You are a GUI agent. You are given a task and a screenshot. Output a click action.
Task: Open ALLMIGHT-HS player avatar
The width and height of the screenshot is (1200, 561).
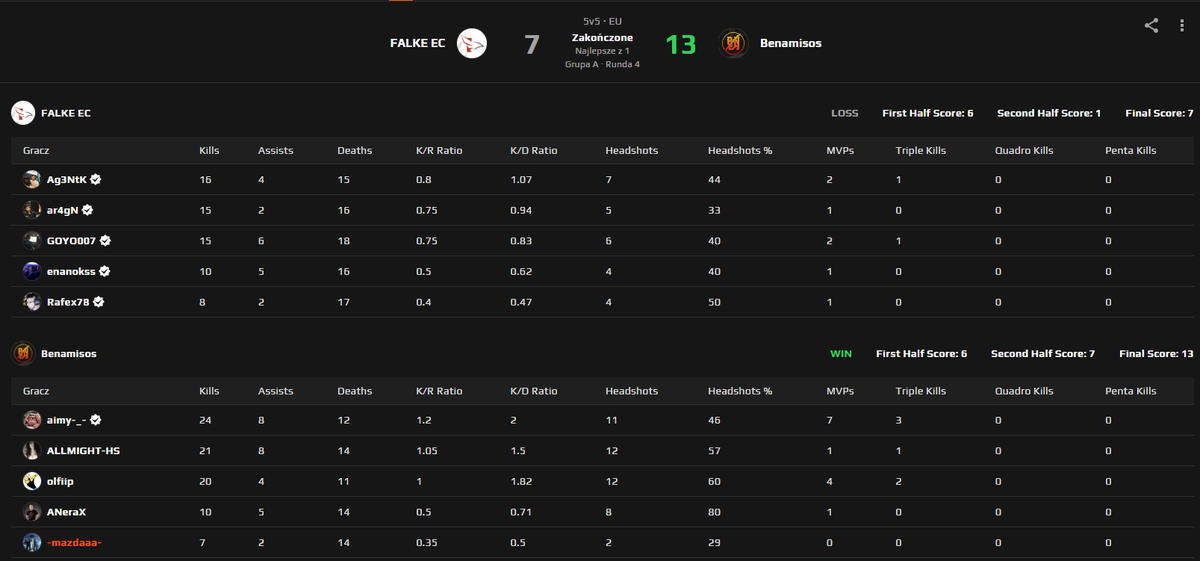(32, 451)
